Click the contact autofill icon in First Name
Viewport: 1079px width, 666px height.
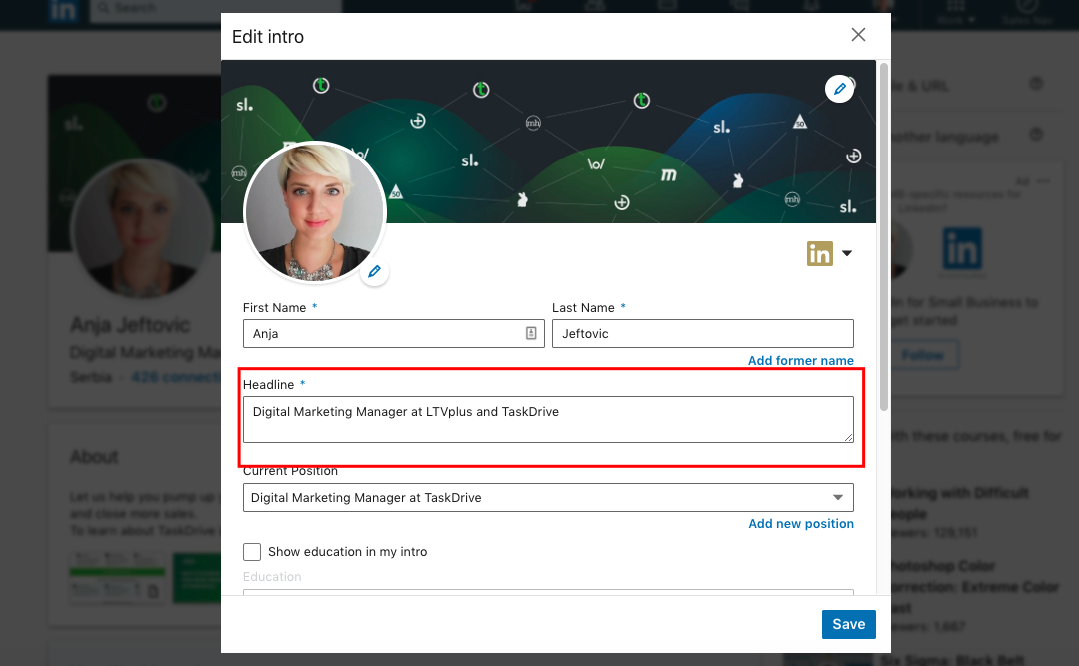[x=531, y=333]
